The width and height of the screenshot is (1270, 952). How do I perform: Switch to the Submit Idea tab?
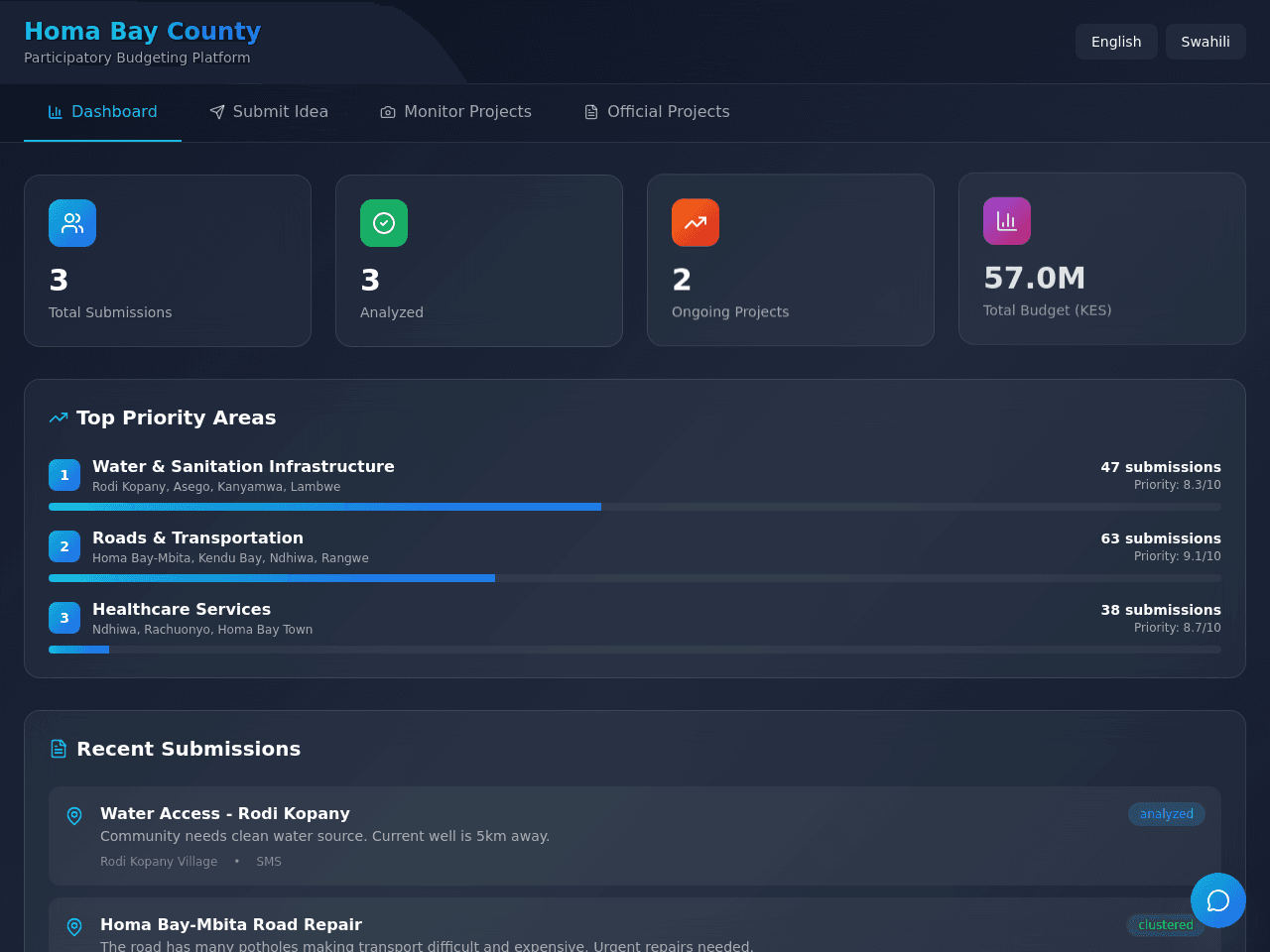point(269,112)
